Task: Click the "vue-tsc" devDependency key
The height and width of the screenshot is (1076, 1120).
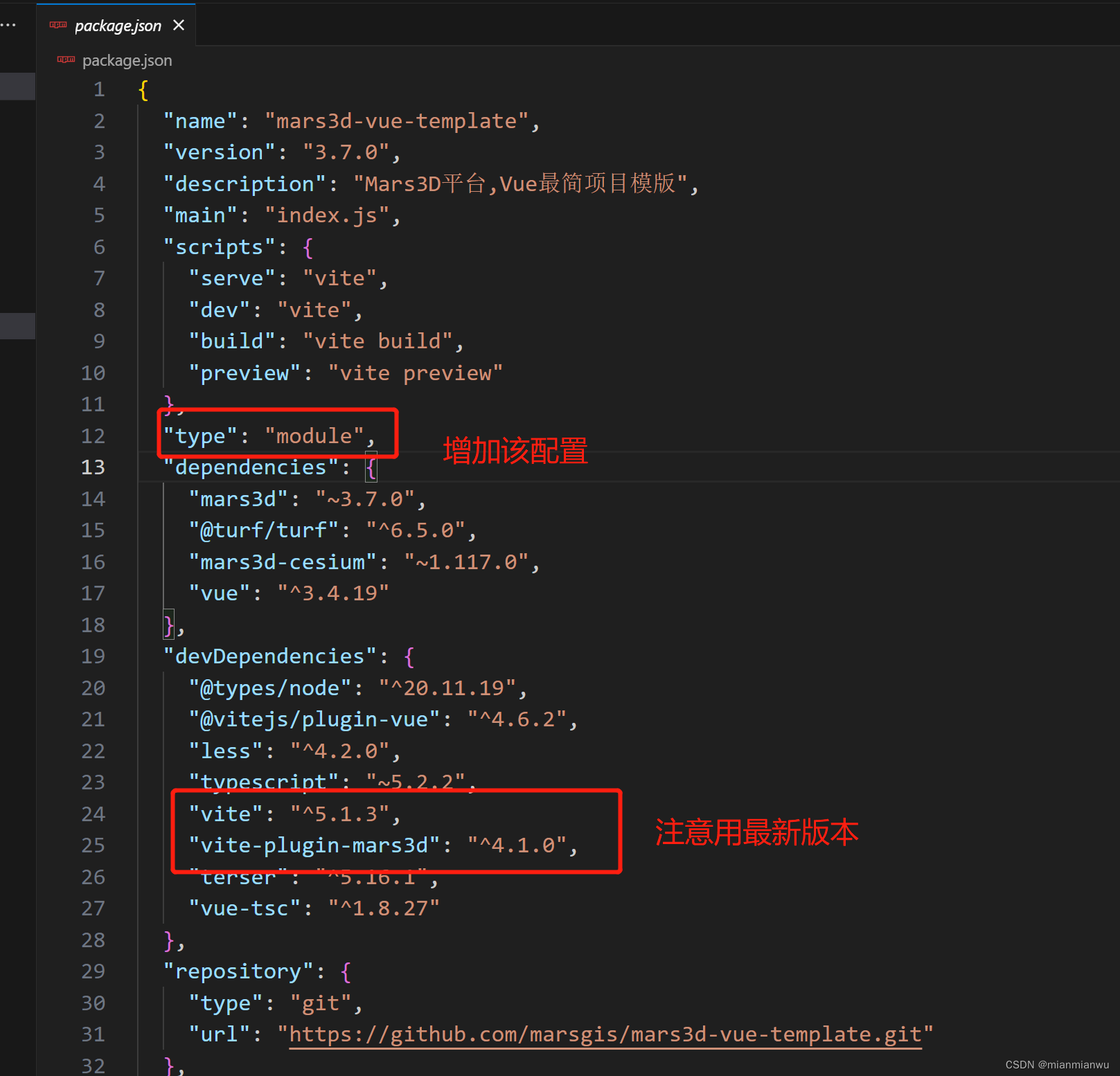Action: pyautogui.click(x=245, y=908)
